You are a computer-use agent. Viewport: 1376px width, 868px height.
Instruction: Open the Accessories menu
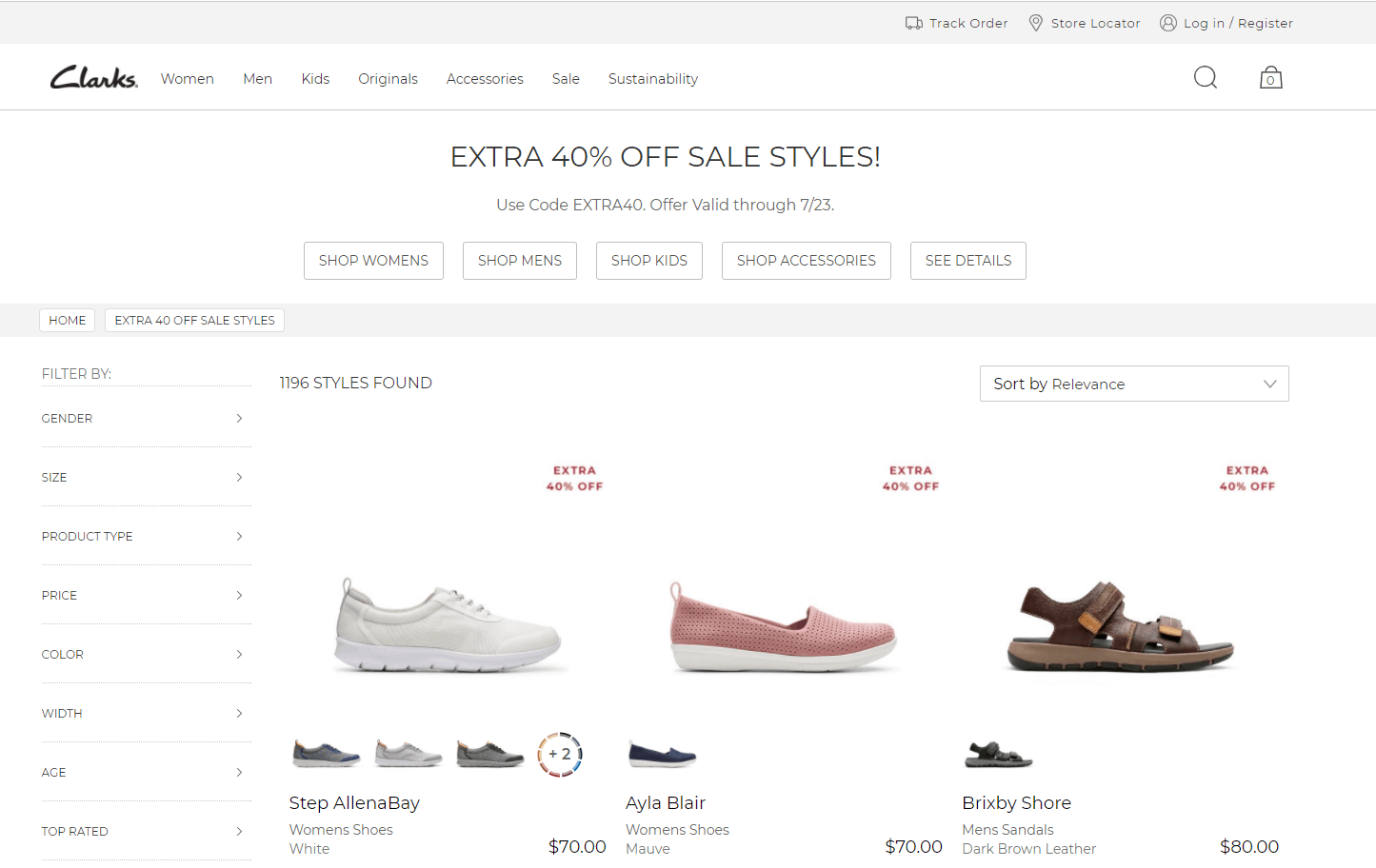click(x=486, y=79)
